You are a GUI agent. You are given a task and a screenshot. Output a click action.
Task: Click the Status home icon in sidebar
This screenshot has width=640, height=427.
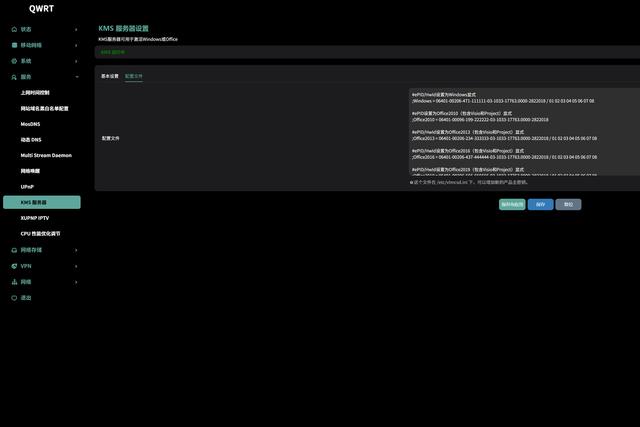pos(14,29)
